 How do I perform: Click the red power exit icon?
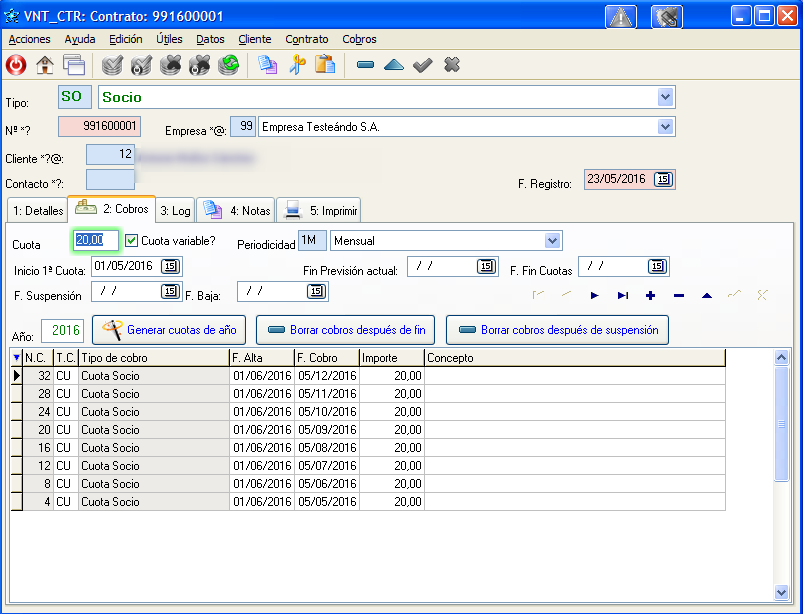click(x=16, y=65)
